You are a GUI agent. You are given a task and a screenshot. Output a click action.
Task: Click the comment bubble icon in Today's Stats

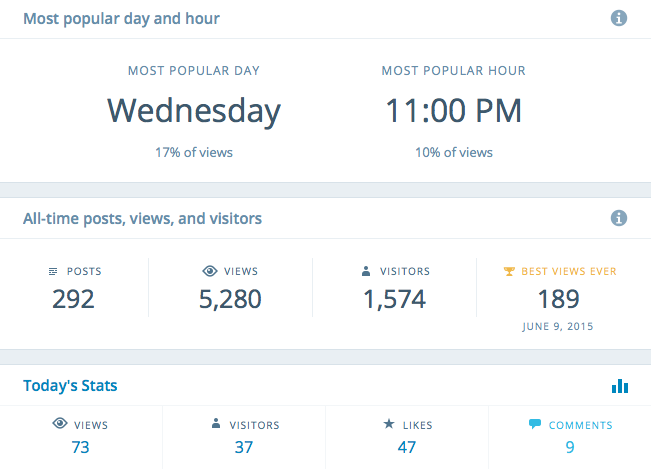pyautogui.click(x=535, y=425)
